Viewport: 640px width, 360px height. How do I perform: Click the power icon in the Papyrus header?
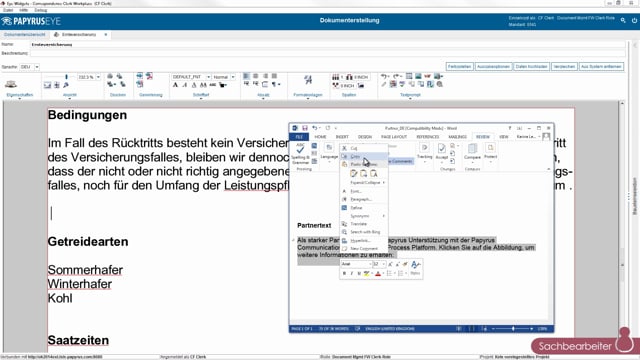pos(634,20)
